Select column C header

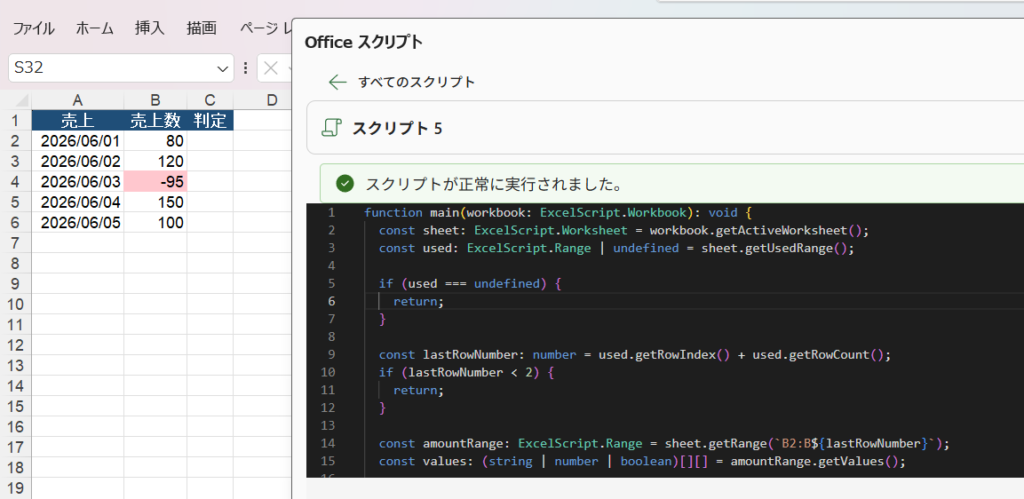tap(210, 101)
